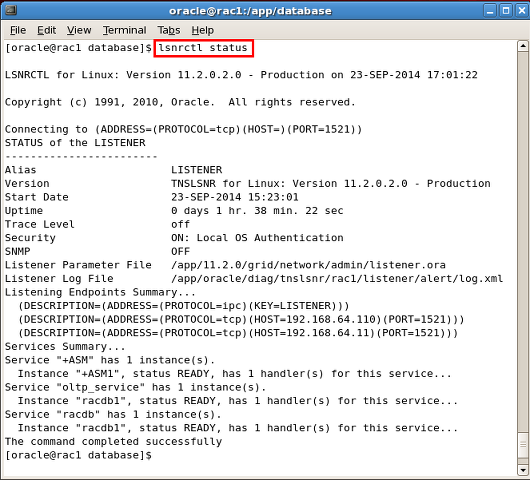Click the endpoint line with HOST=192.168.64.110
This screenshot has height=480, width=530.
(241, 319)
